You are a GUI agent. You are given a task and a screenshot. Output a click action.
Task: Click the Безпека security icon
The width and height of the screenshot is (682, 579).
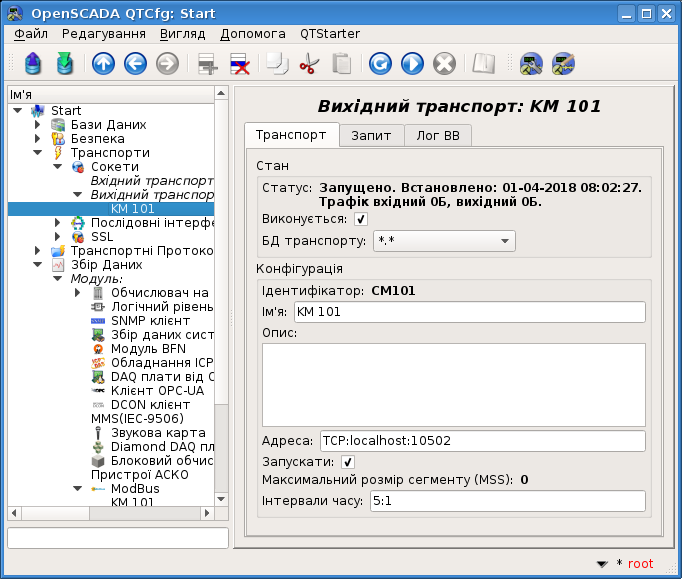[58, 139]
